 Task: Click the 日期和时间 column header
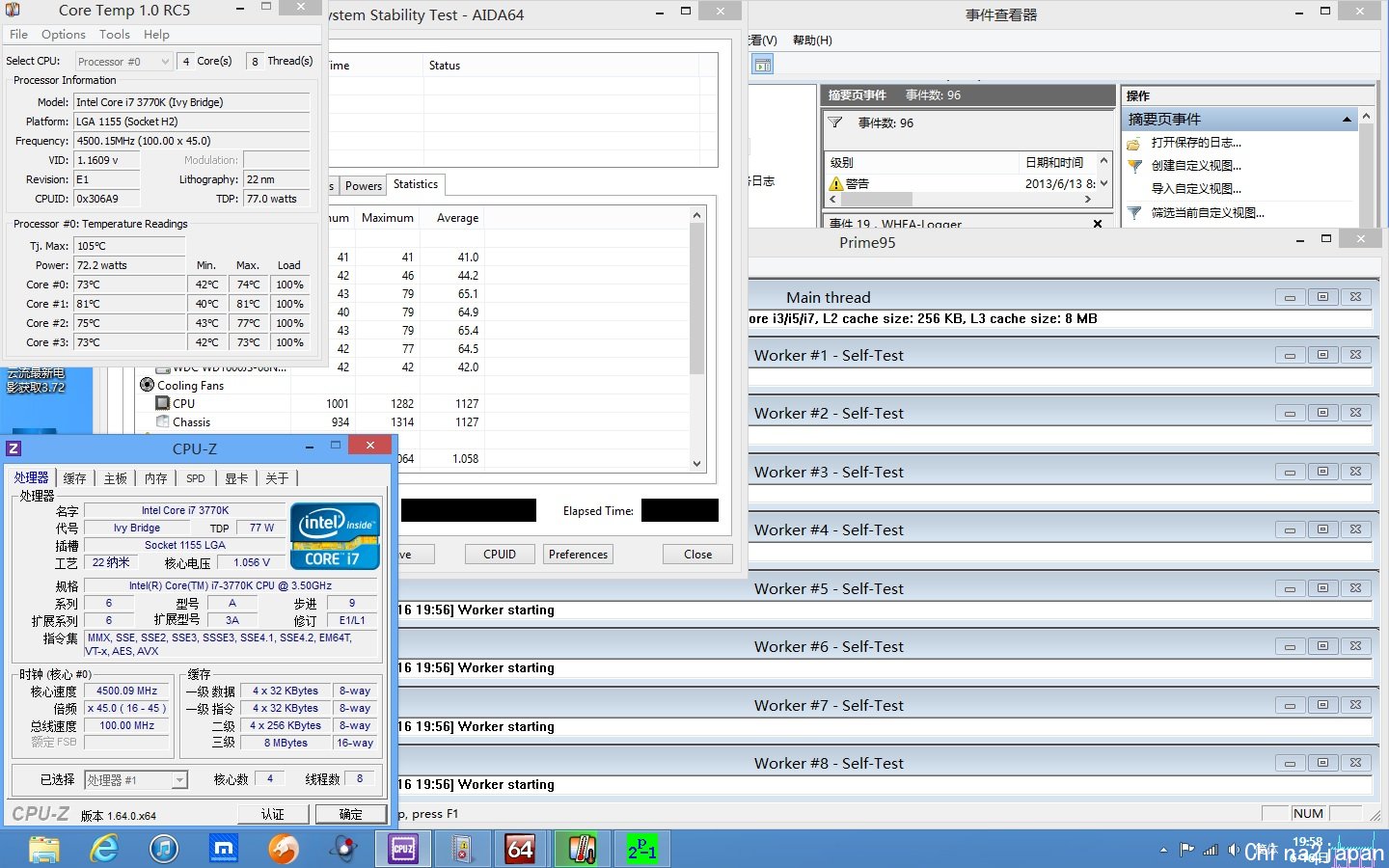[x=1057, y=162]
